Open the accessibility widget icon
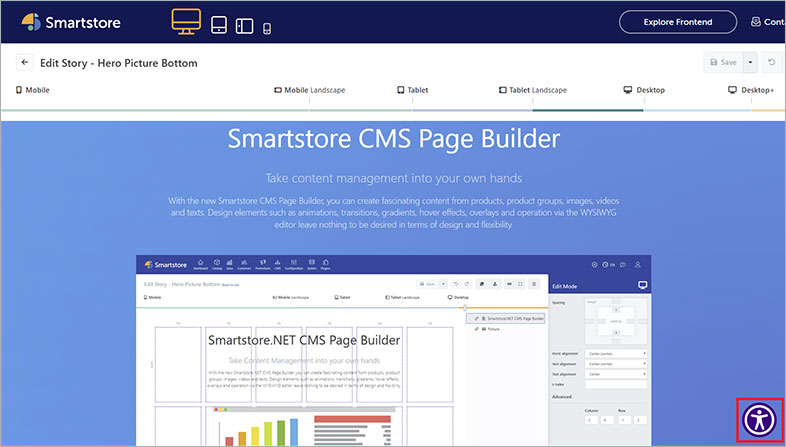The height and width of the screenshot is (447, 786). click(x=759, y=420)
